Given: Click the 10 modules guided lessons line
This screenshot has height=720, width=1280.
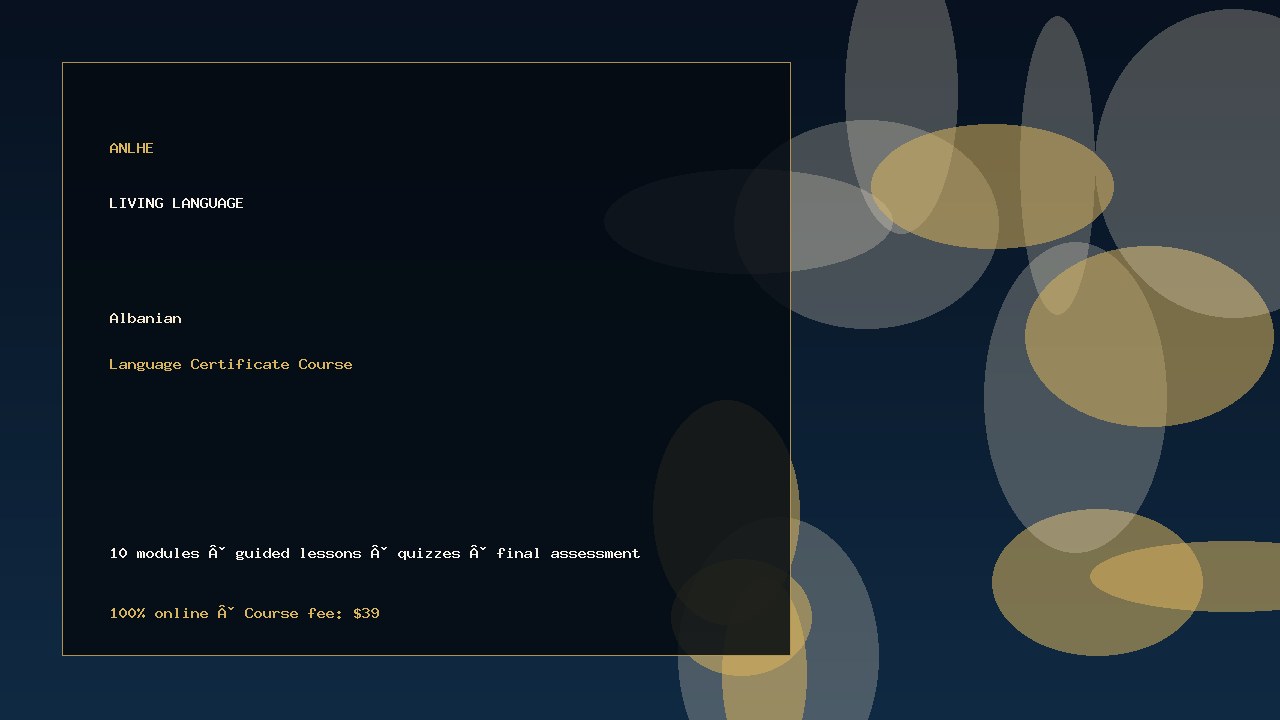Looking at the screenshot, I should click(x=375, y=553).
